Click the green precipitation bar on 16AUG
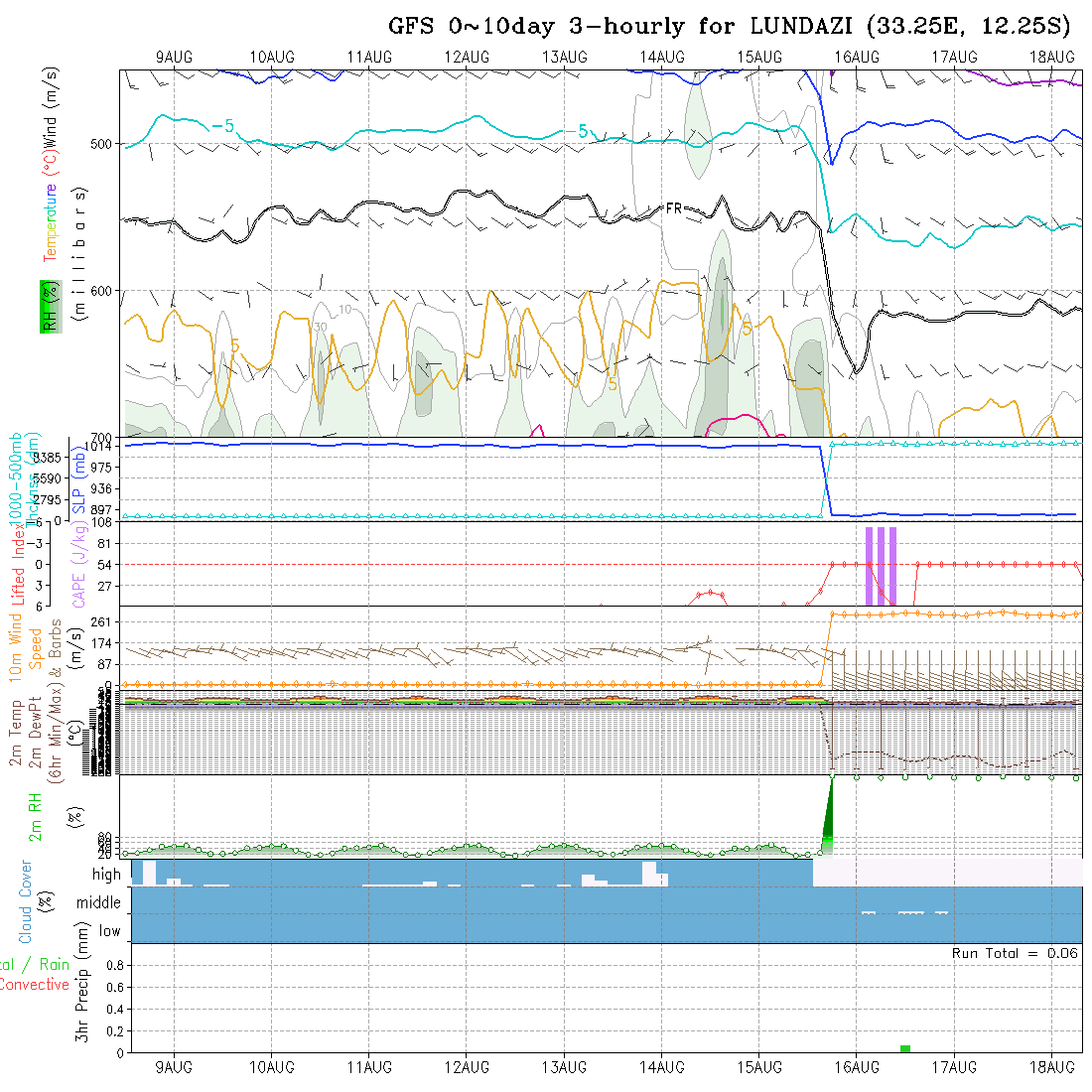 point(905,1049)
